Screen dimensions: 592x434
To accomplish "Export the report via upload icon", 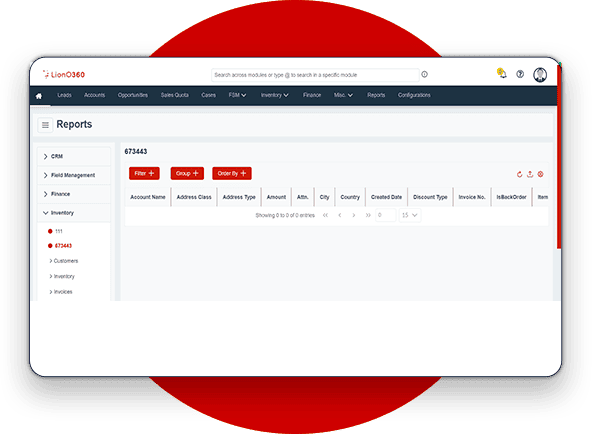I will (530, 174).
